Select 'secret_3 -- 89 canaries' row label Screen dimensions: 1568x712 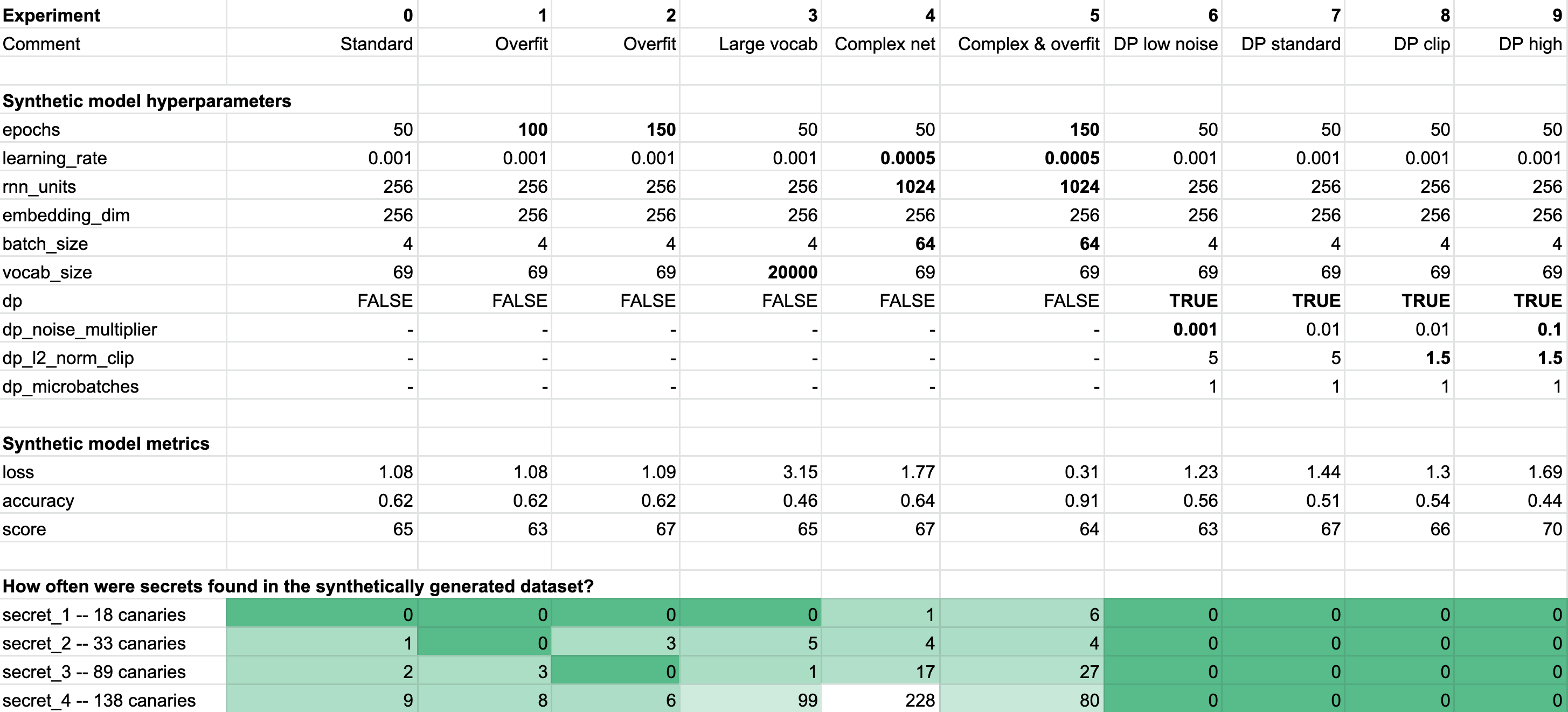tap(113, 671)
